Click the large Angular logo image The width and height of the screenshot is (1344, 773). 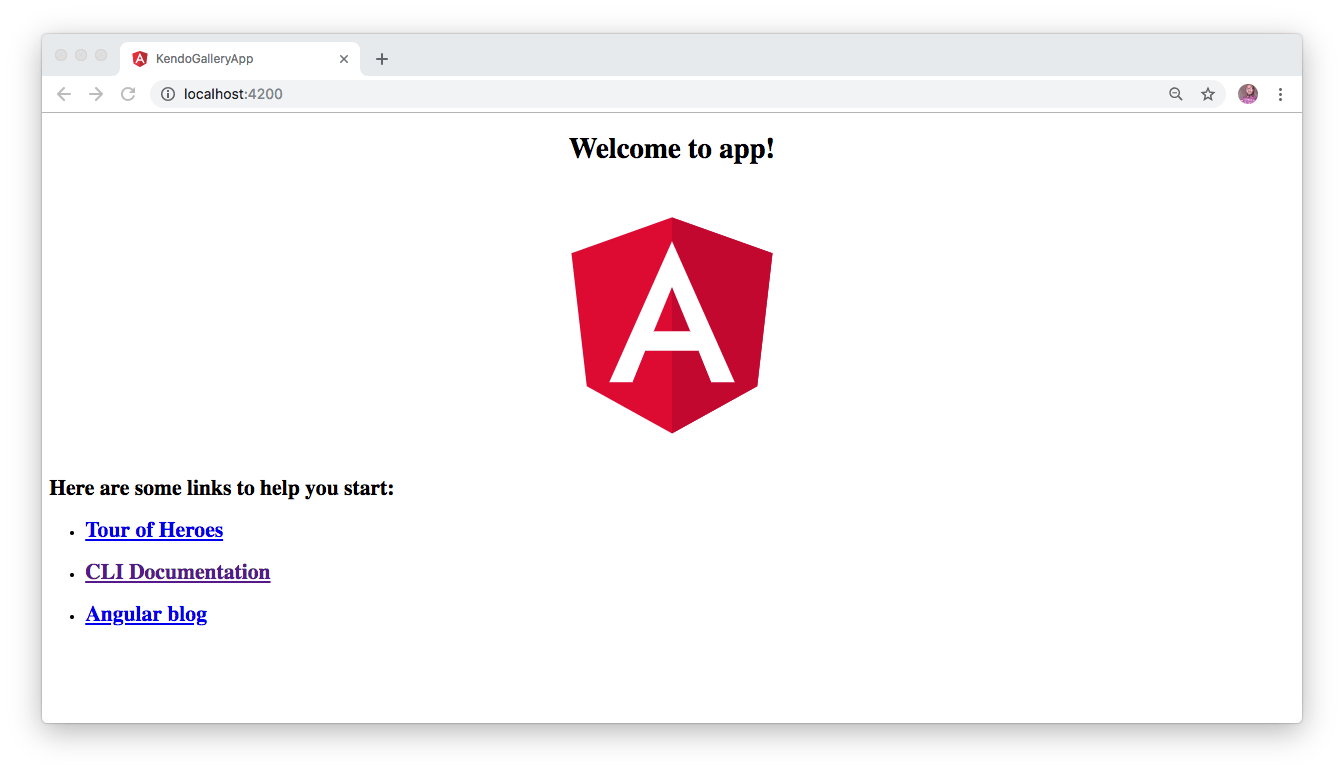click(672, 325)
